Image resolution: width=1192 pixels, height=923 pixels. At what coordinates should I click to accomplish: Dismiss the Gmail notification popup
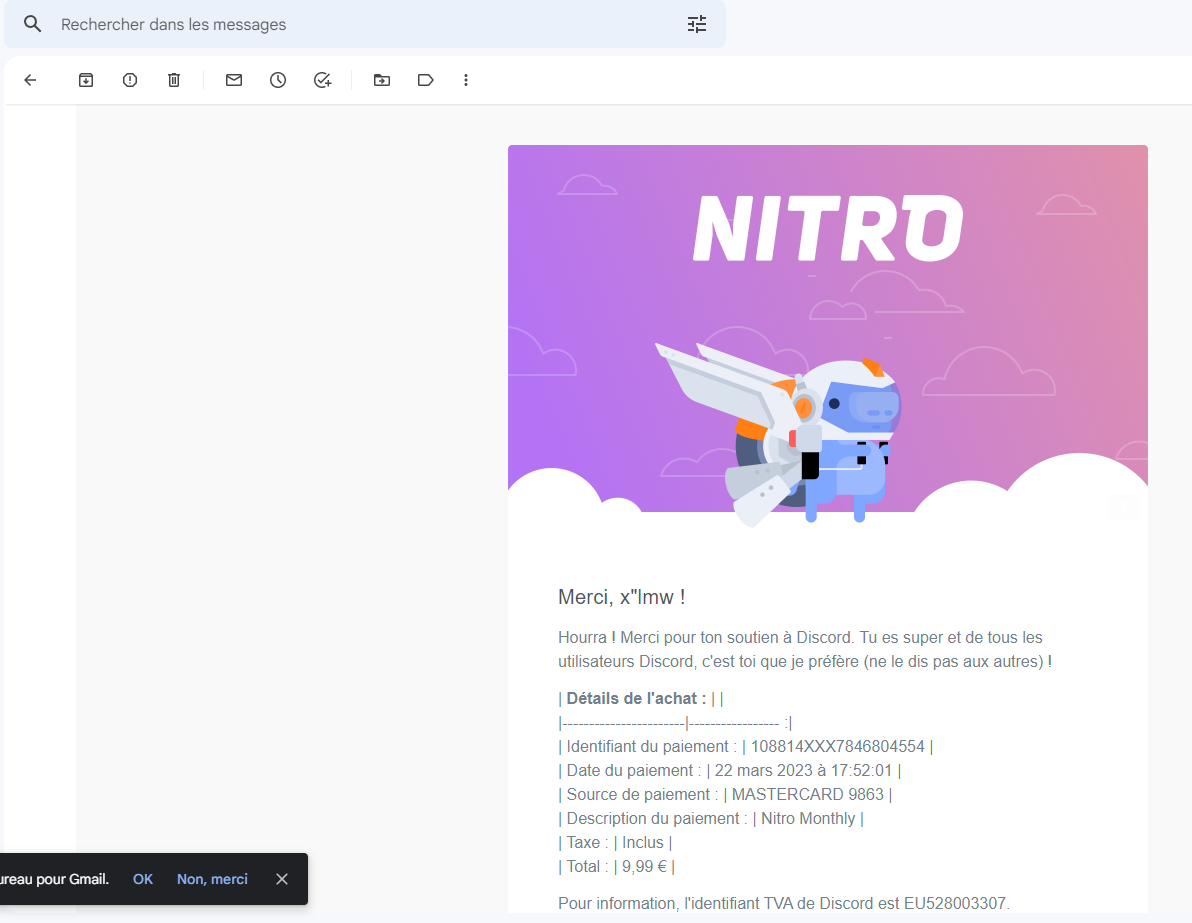point(282,879)
